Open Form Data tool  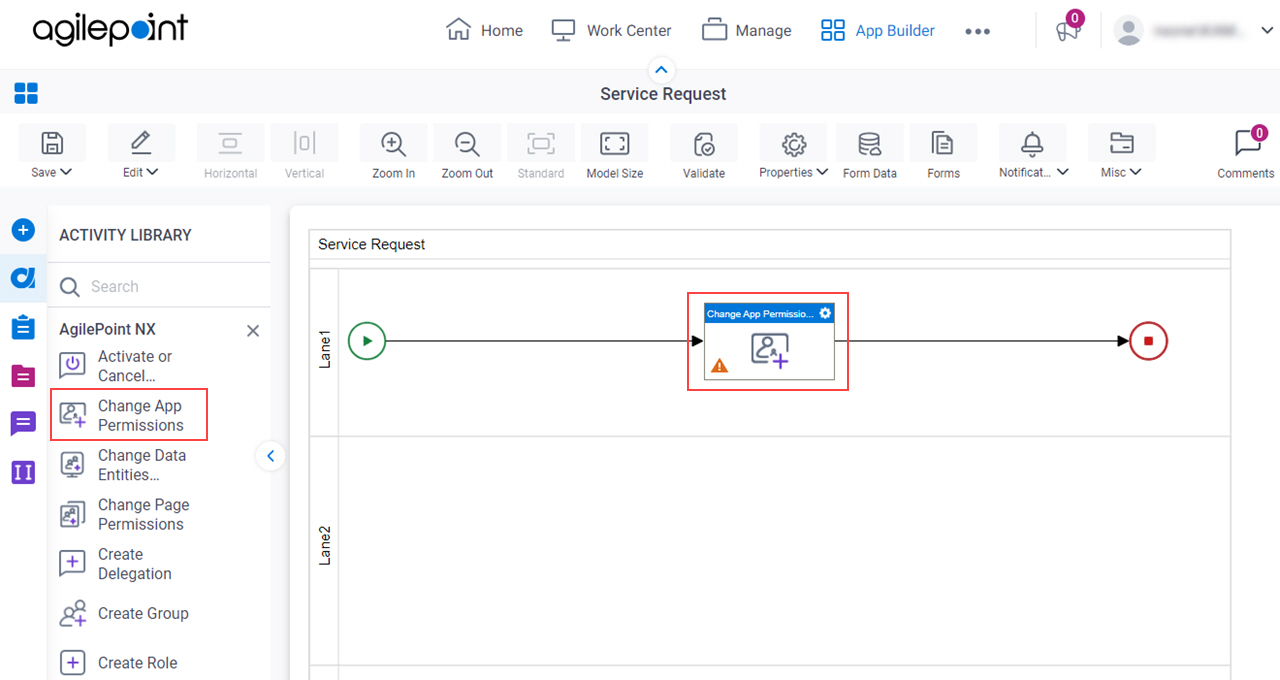pos(870,152)
